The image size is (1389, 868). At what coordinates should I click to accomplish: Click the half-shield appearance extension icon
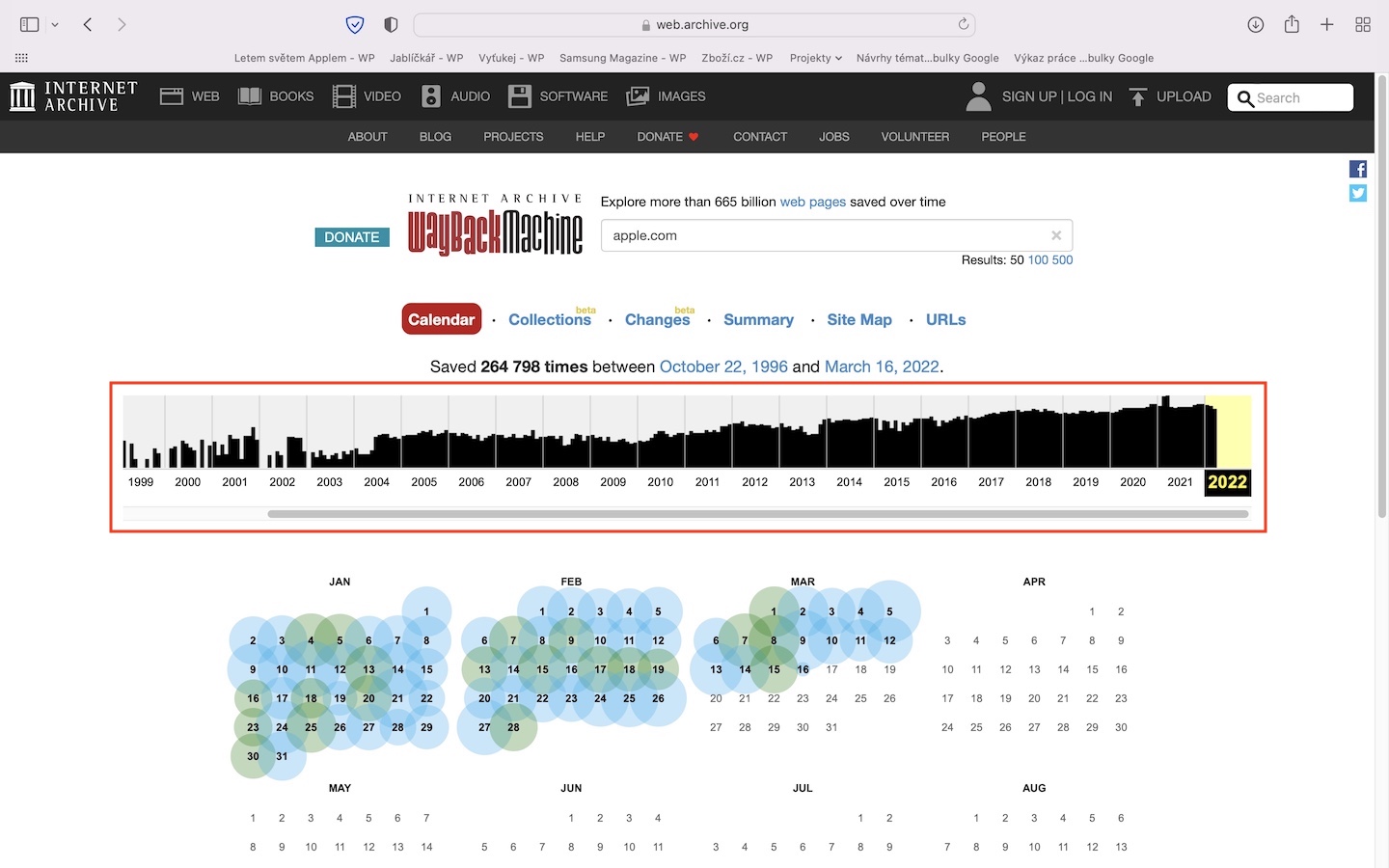coord(391,24)
